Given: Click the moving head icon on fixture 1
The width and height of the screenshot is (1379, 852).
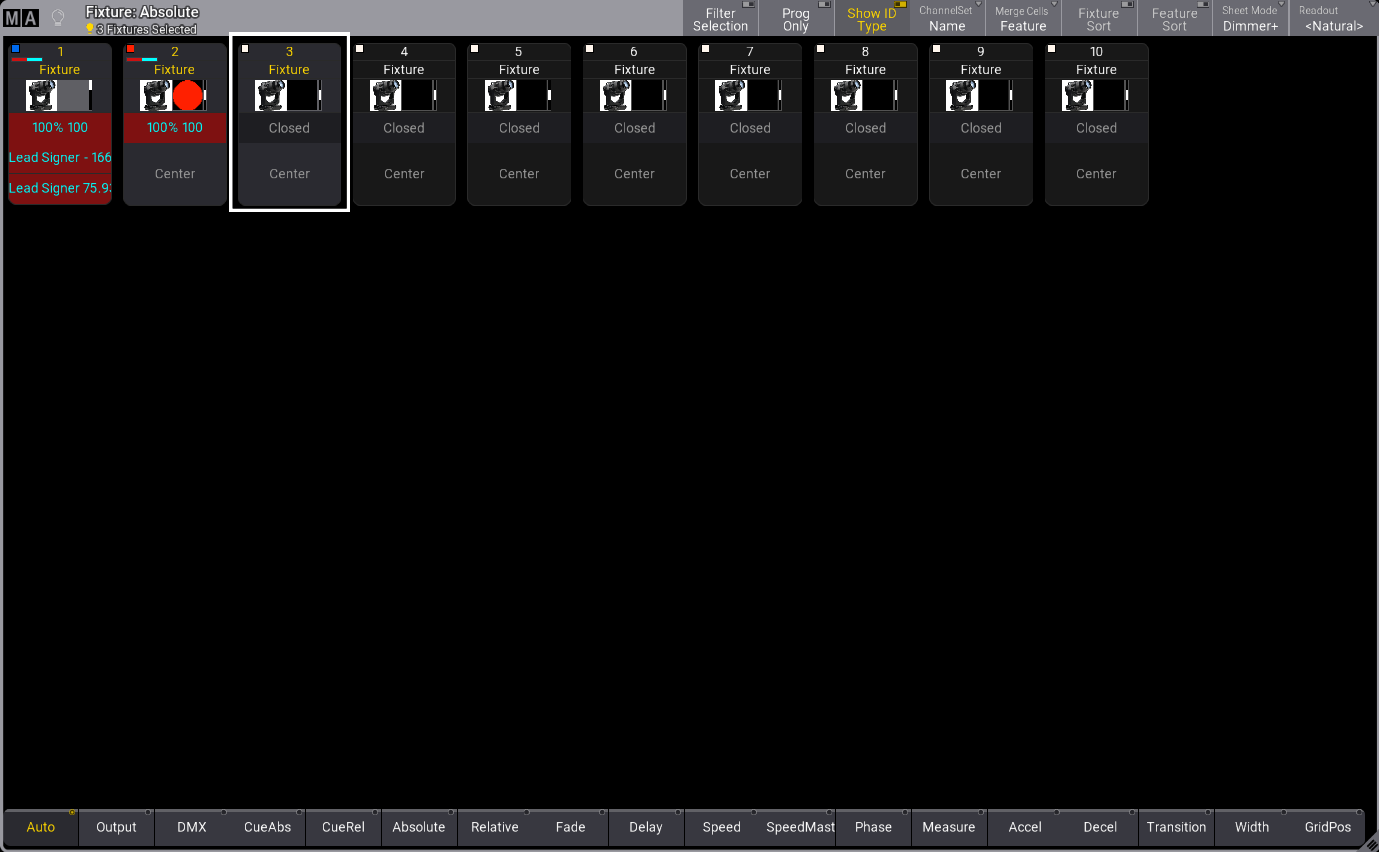Looking at the screenshot, I should pyautogui.click(x=41, y=95).
